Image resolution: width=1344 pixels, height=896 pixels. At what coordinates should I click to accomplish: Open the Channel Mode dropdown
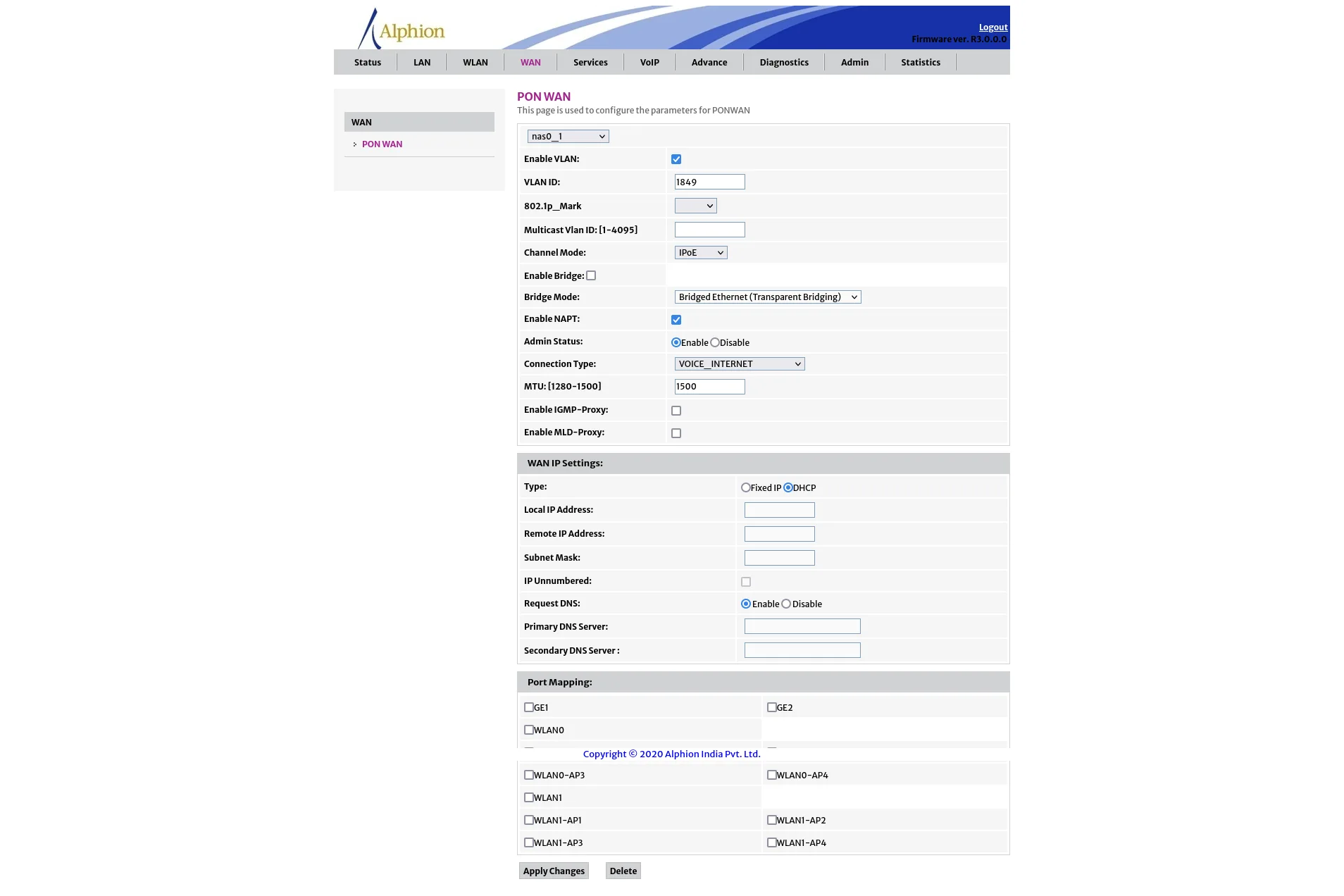pyautogui.click(x=701, y=253)
